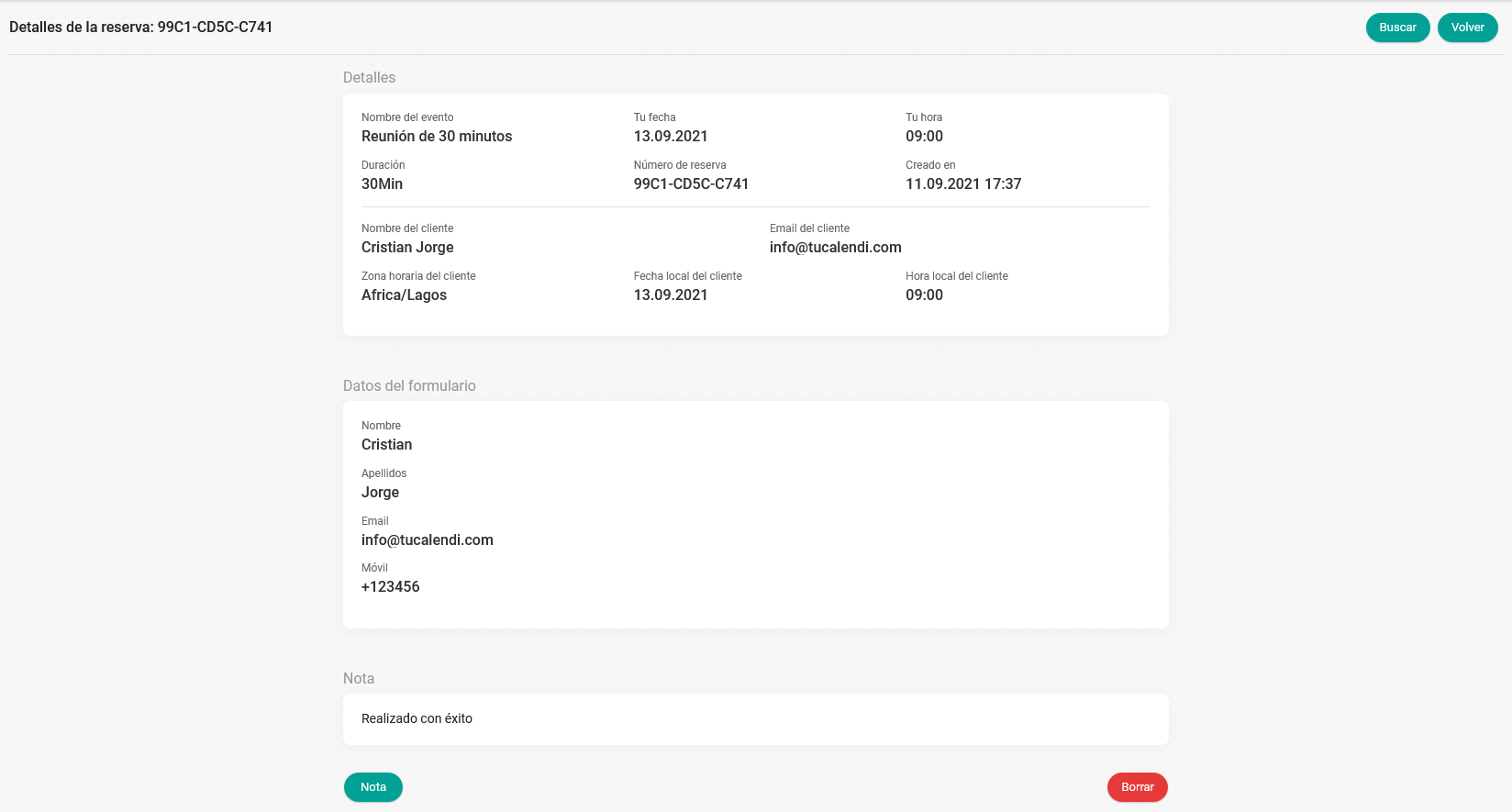Click the 'Datos del formulario' section heading
Image resolution: width=1512 pixels, height=812 pixels.
[x=409, y=385]
